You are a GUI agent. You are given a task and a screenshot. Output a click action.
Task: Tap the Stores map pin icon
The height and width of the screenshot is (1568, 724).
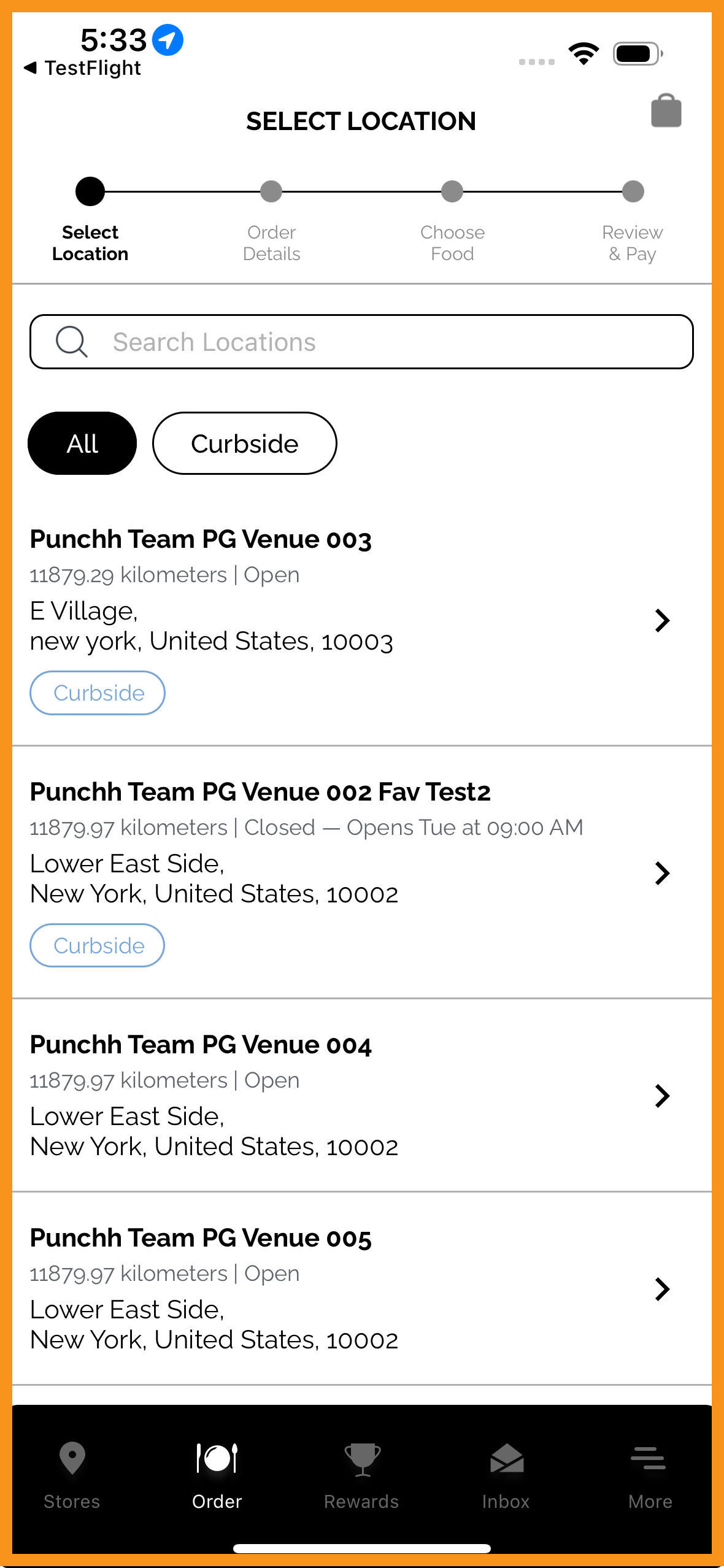tap(72, 1458)
